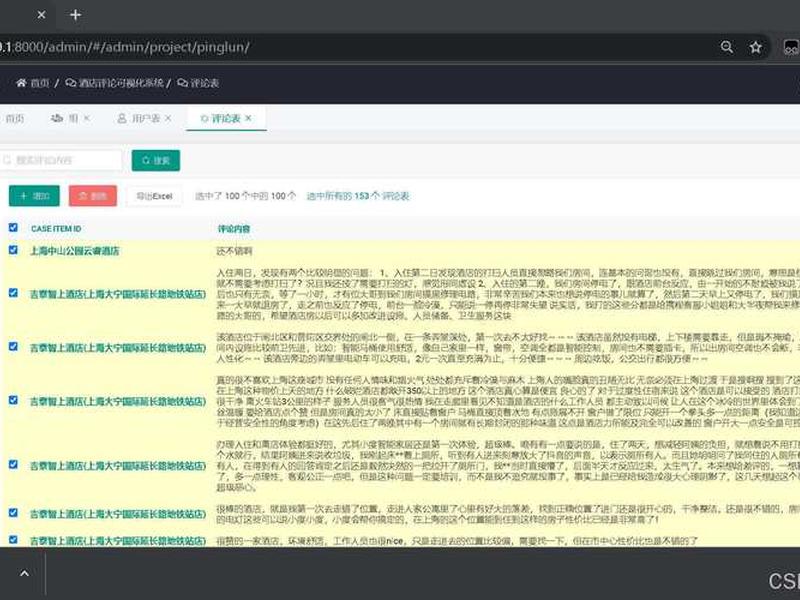
Task: Click the magnifier zoom icon in address bar
Action: coord(727,47)
